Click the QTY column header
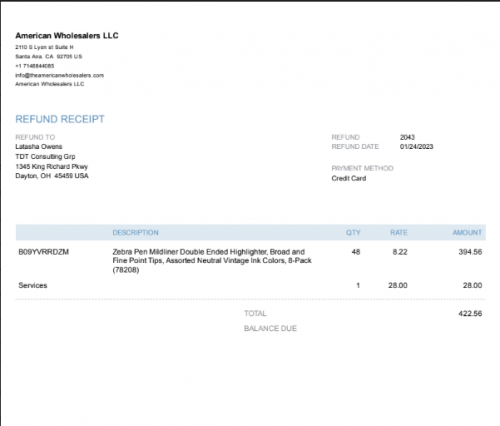 [x=353, y=233]
